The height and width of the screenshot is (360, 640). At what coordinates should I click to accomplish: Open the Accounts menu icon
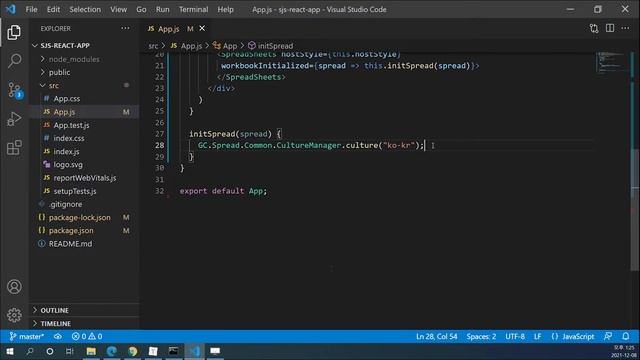[14, 287]
